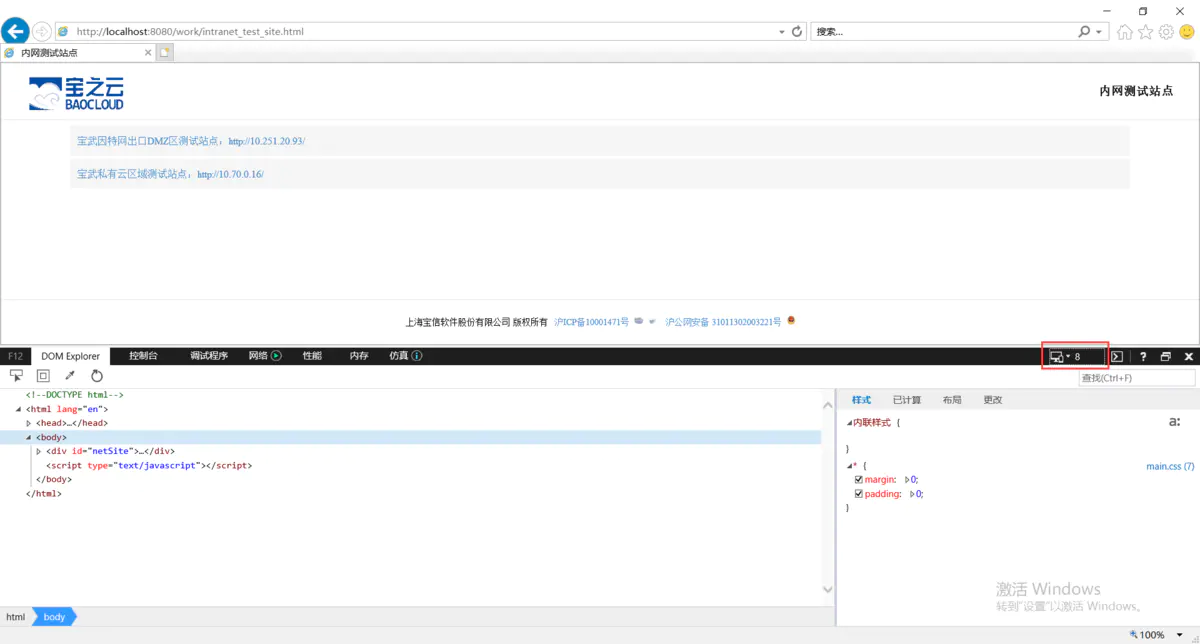Click the search magnifier icon in the search box
The width and height of the screenshot is (1200, 644).
[x=1084, y=31]
